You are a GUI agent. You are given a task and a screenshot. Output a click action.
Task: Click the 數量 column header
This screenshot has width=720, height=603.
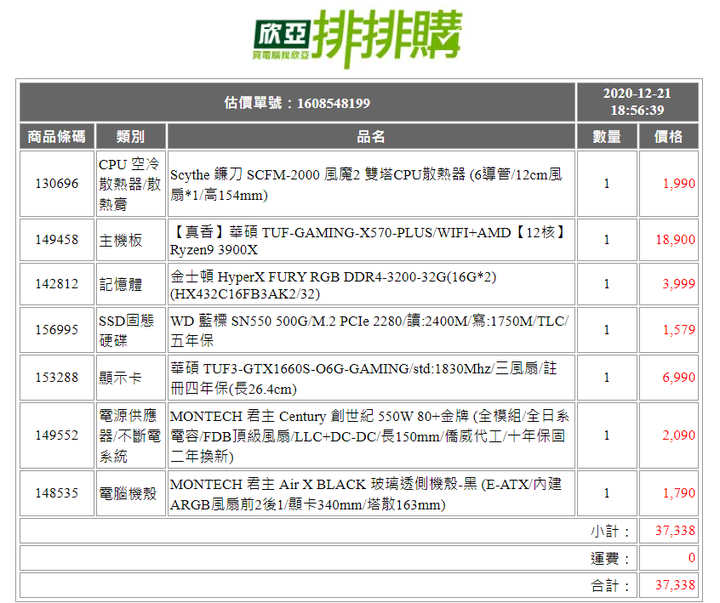(607, 136)
